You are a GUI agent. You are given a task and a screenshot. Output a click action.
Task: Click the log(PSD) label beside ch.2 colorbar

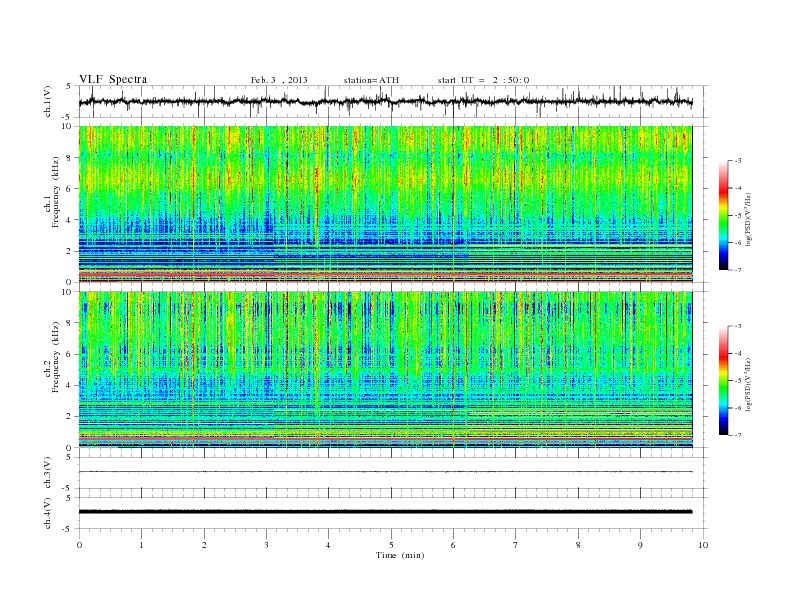pos(748,385)
